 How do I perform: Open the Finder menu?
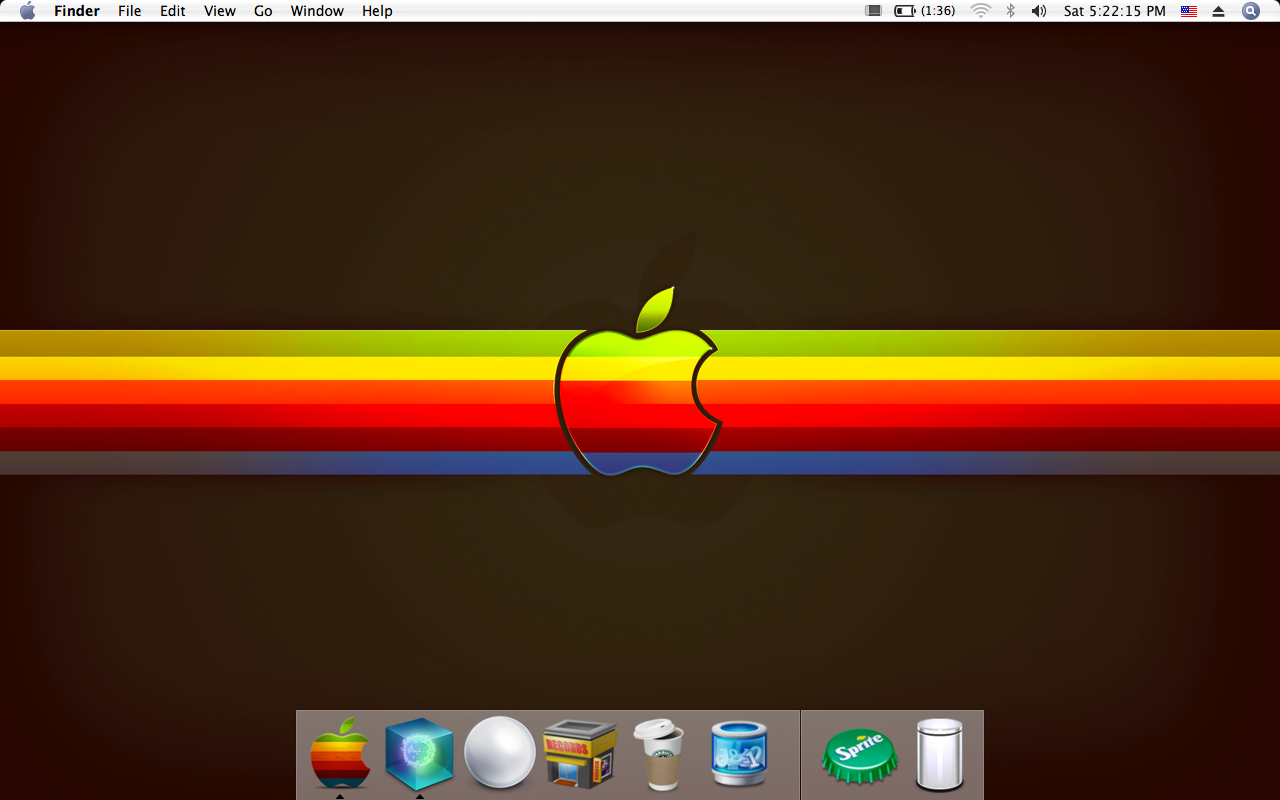[77, 11]
